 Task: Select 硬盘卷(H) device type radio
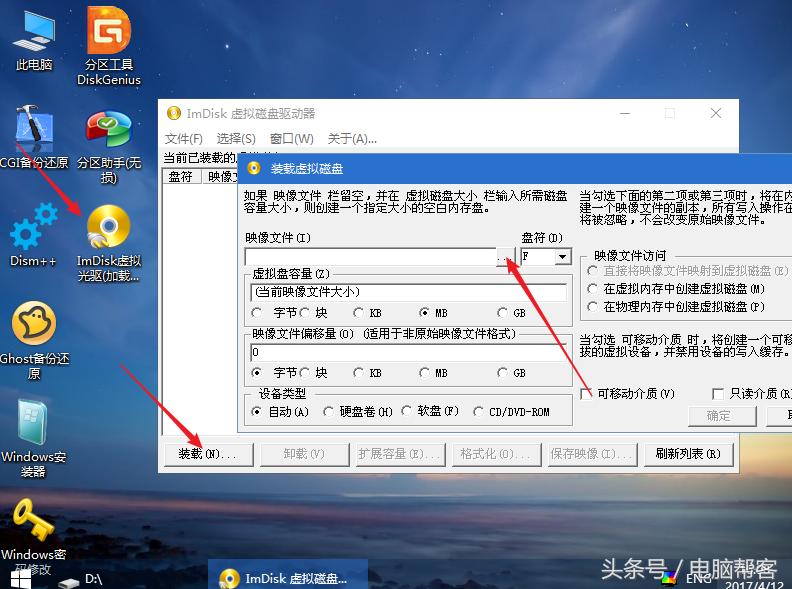tap(329, 412)
